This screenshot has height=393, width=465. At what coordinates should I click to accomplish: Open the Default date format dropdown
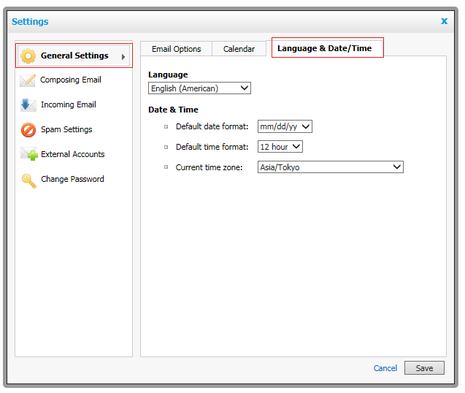pyautogui.click(x=285, y=127)
